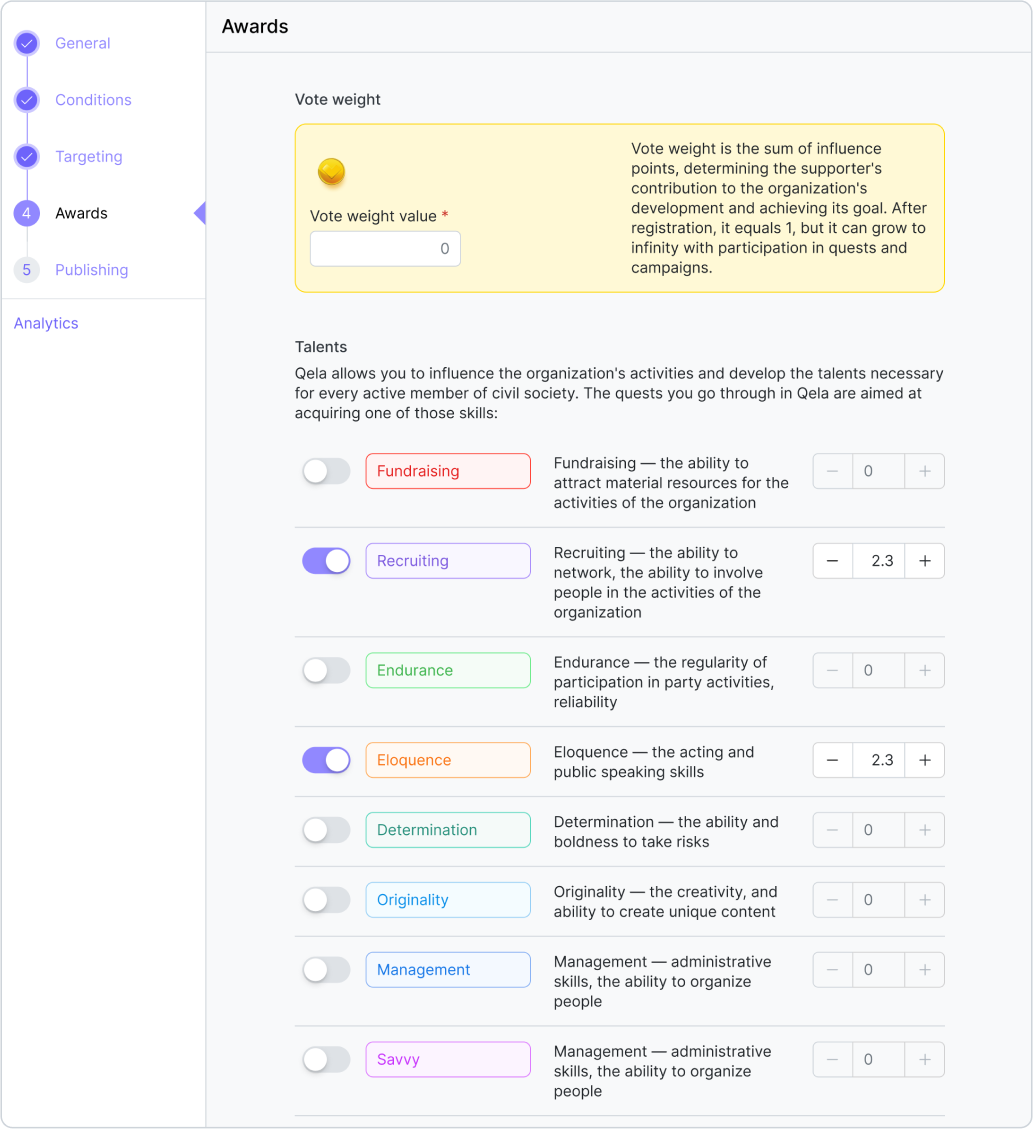Click the step 5 circle icon

tap(27, 270)
